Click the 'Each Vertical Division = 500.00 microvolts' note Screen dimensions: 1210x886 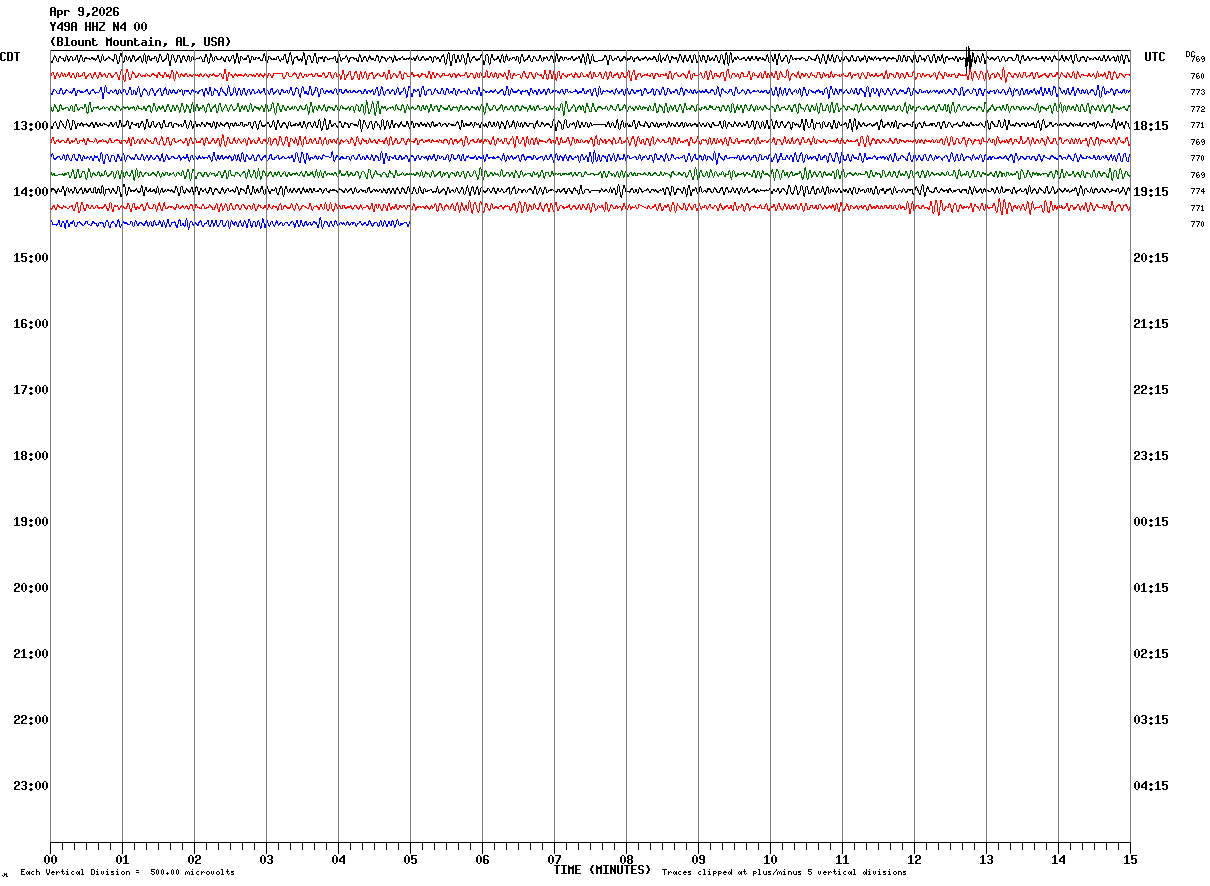coord(127,873)
